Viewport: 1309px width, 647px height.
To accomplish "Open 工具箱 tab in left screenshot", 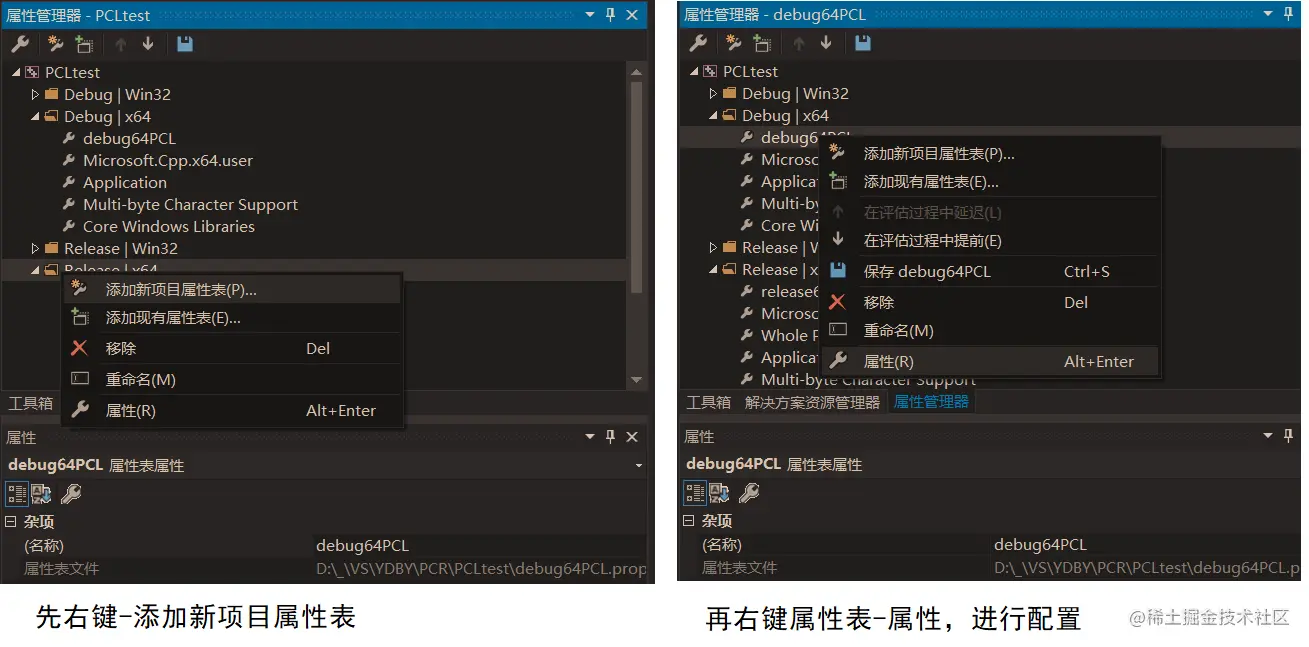I will (x=30, y=404).
